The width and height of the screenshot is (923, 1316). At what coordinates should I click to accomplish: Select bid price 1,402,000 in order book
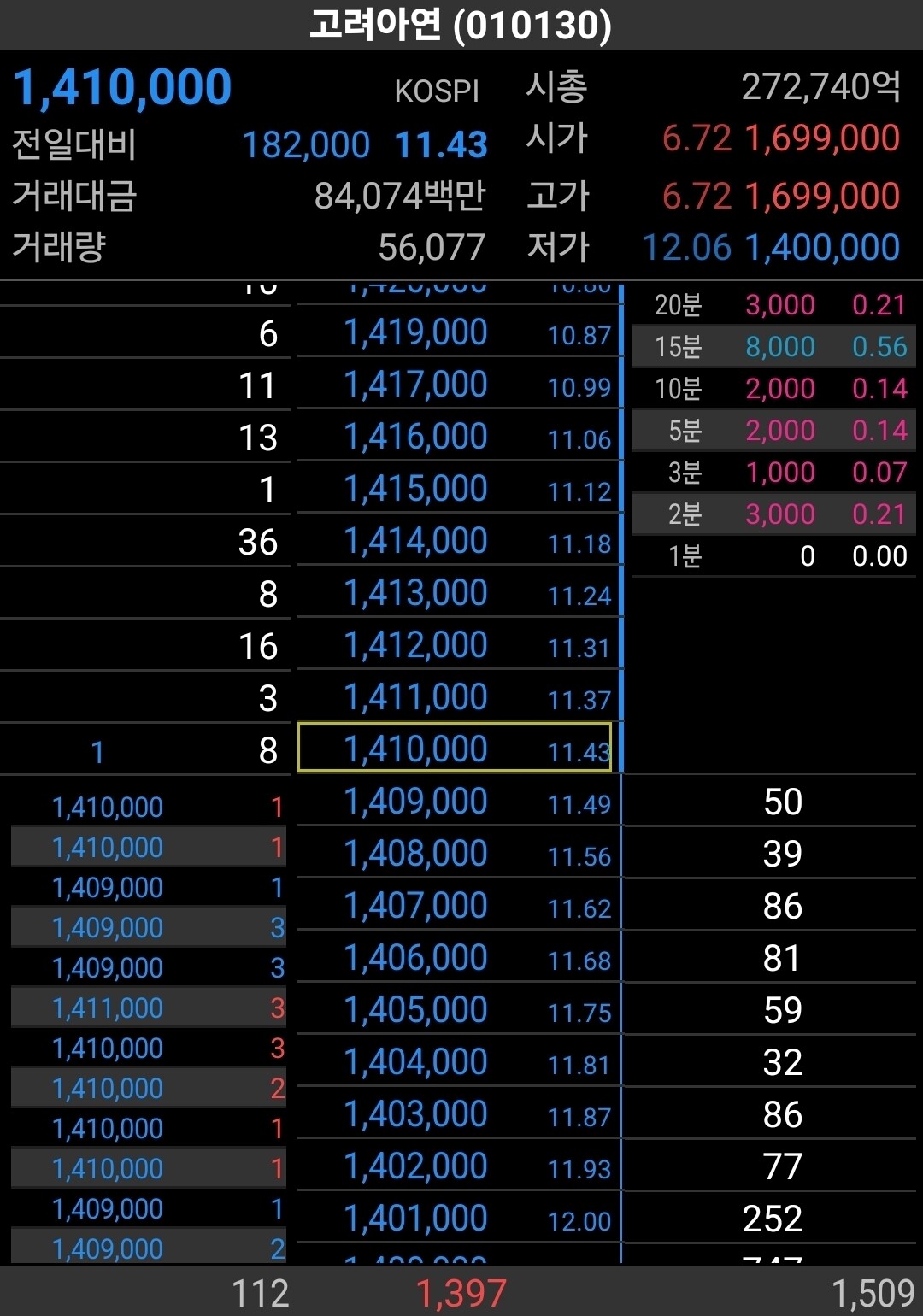415,1166
